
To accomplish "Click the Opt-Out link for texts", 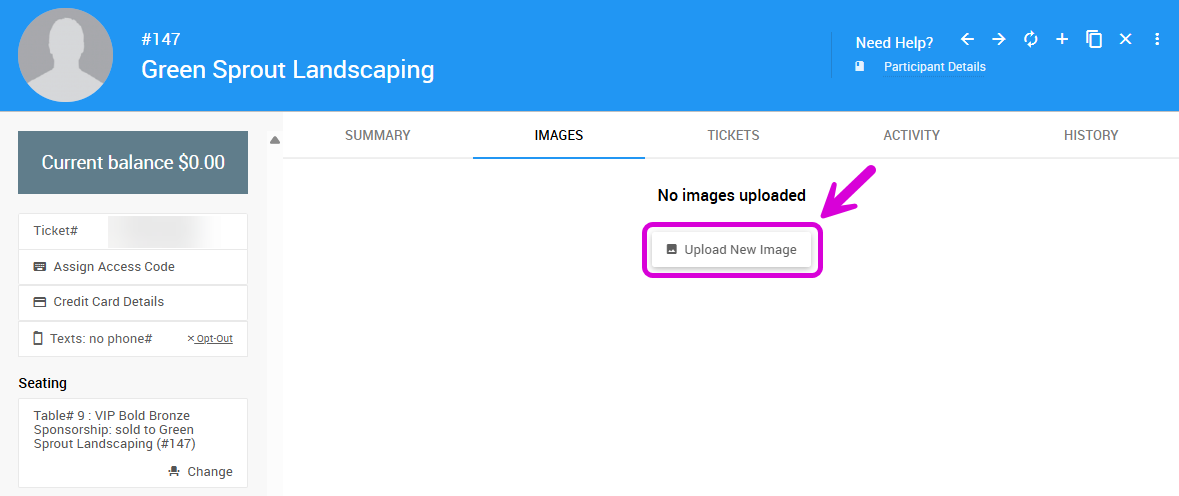I will point(213,339).
